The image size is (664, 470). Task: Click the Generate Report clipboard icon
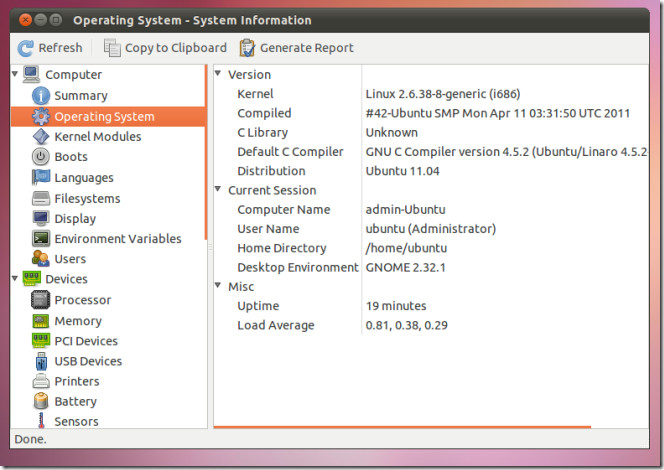[x=247, y=48]
